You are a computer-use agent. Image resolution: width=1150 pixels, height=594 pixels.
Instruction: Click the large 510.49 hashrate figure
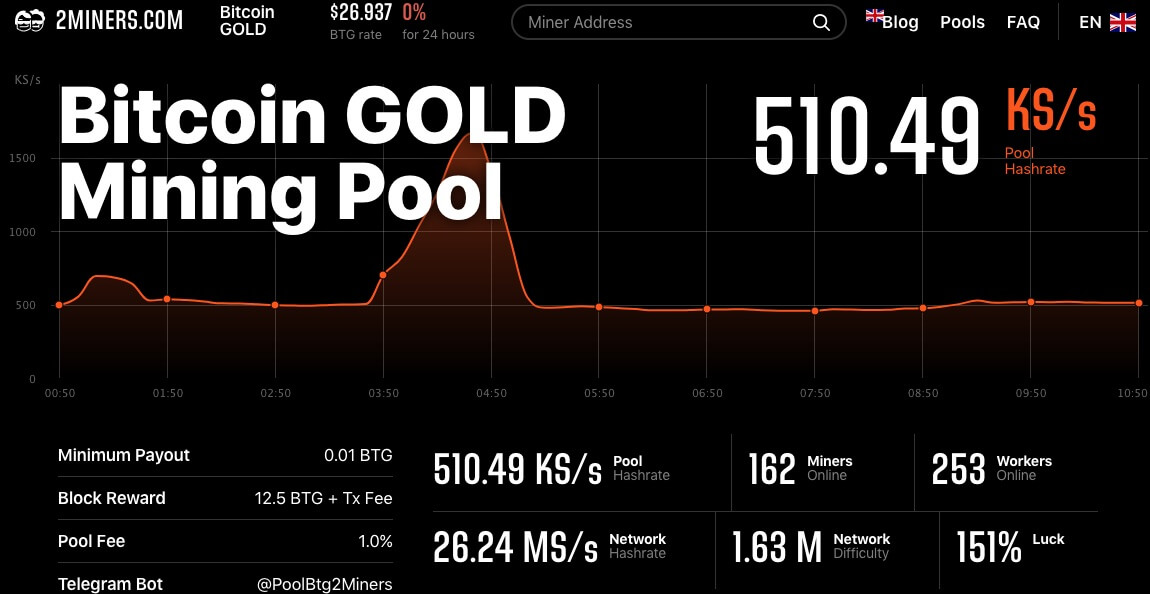(867, 138)
